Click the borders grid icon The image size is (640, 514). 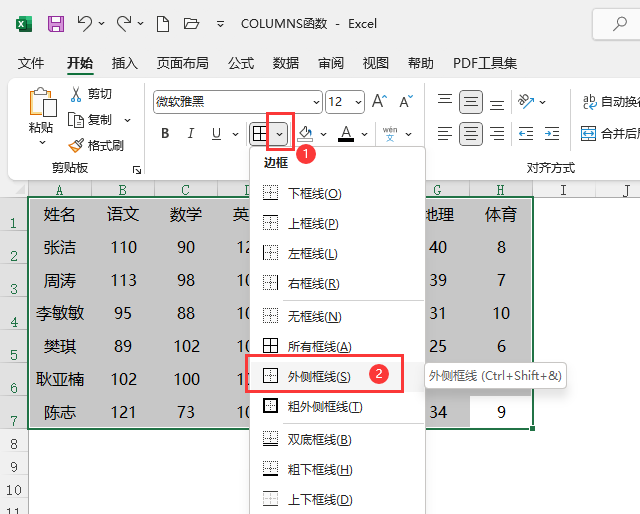(x=260, y=134)
